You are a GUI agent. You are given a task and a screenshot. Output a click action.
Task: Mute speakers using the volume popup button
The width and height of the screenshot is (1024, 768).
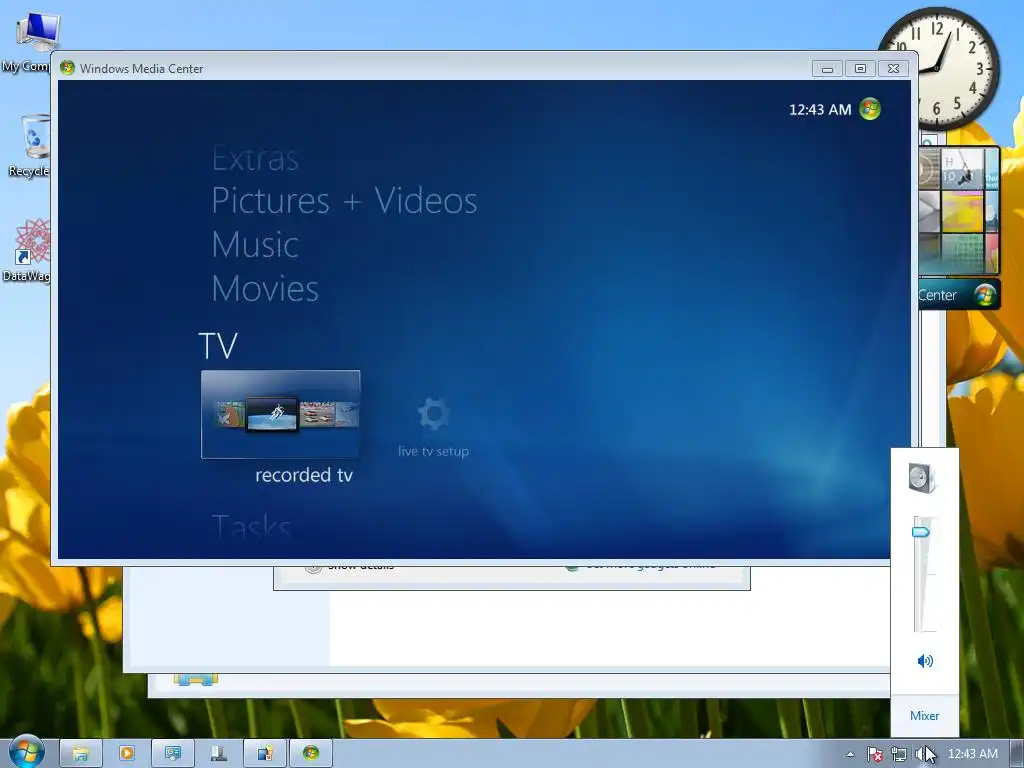pos(925,661)
